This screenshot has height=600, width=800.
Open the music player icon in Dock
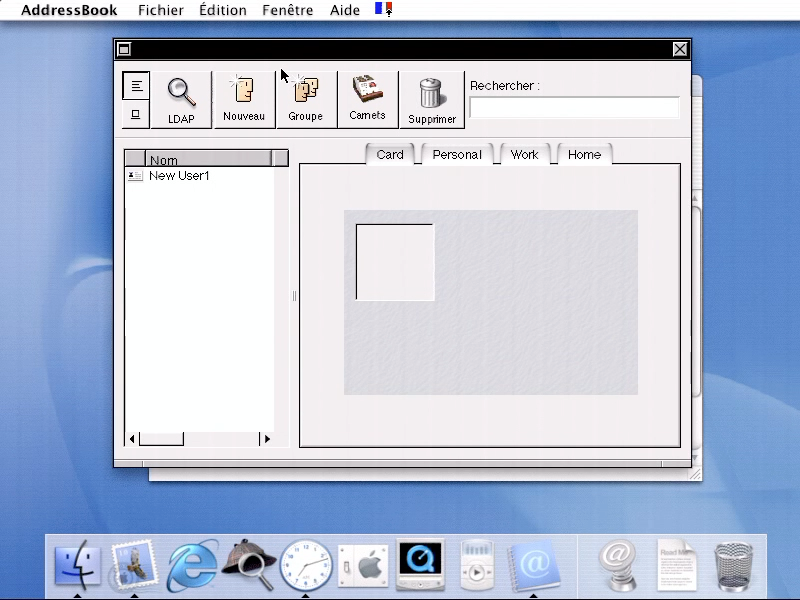click(x=477, y=566)
